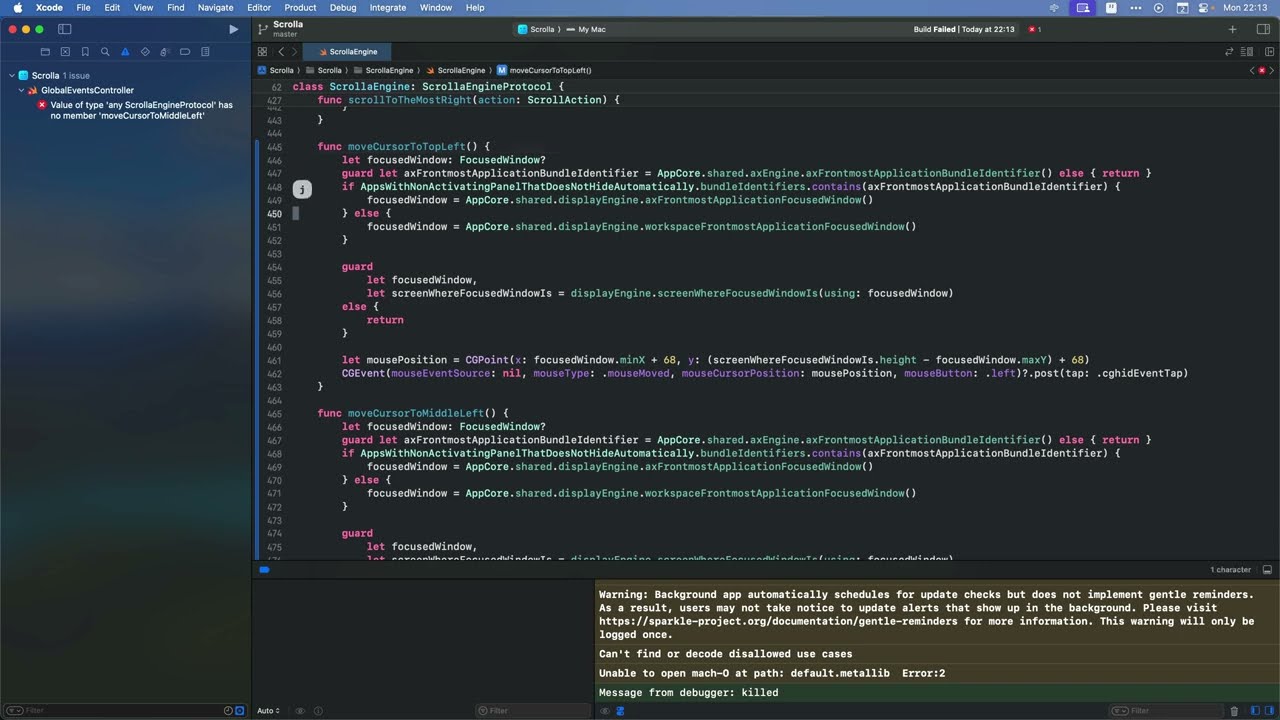The height and width of the screenshot is (720, 1280).
Task: Hide the debug area with the bottom-bar button
Action: tap(1267, 570)
